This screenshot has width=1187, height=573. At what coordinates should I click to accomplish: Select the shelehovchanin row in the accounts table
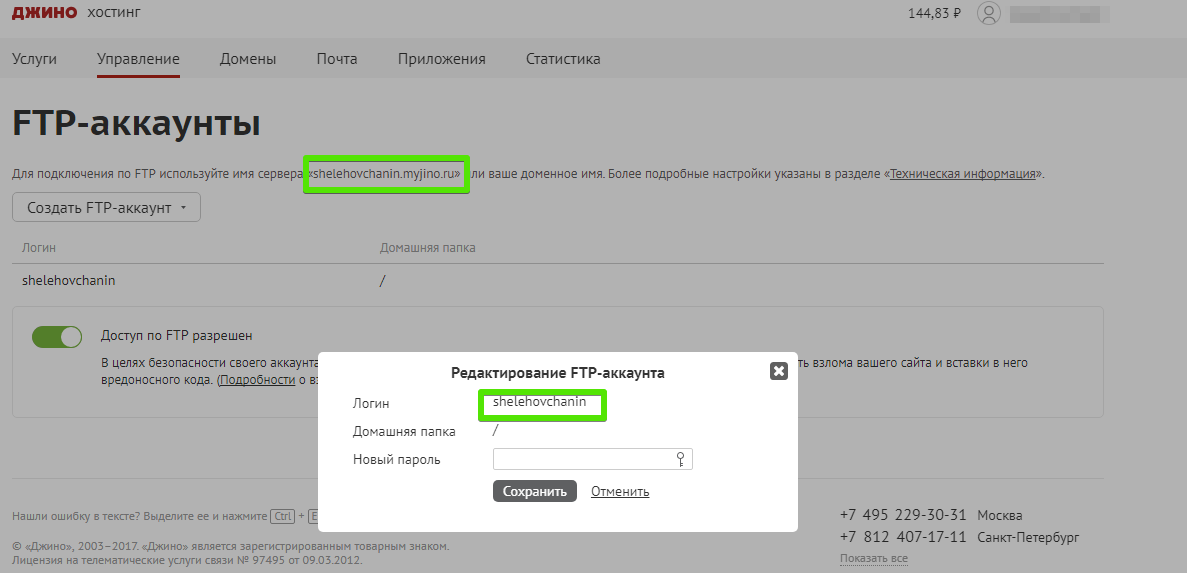(x=558, y=281)
